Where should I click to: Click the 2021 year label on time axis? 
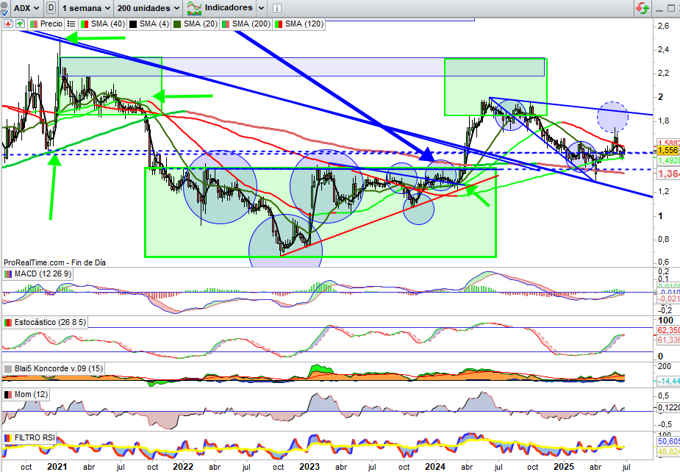[x=57, y=466]
